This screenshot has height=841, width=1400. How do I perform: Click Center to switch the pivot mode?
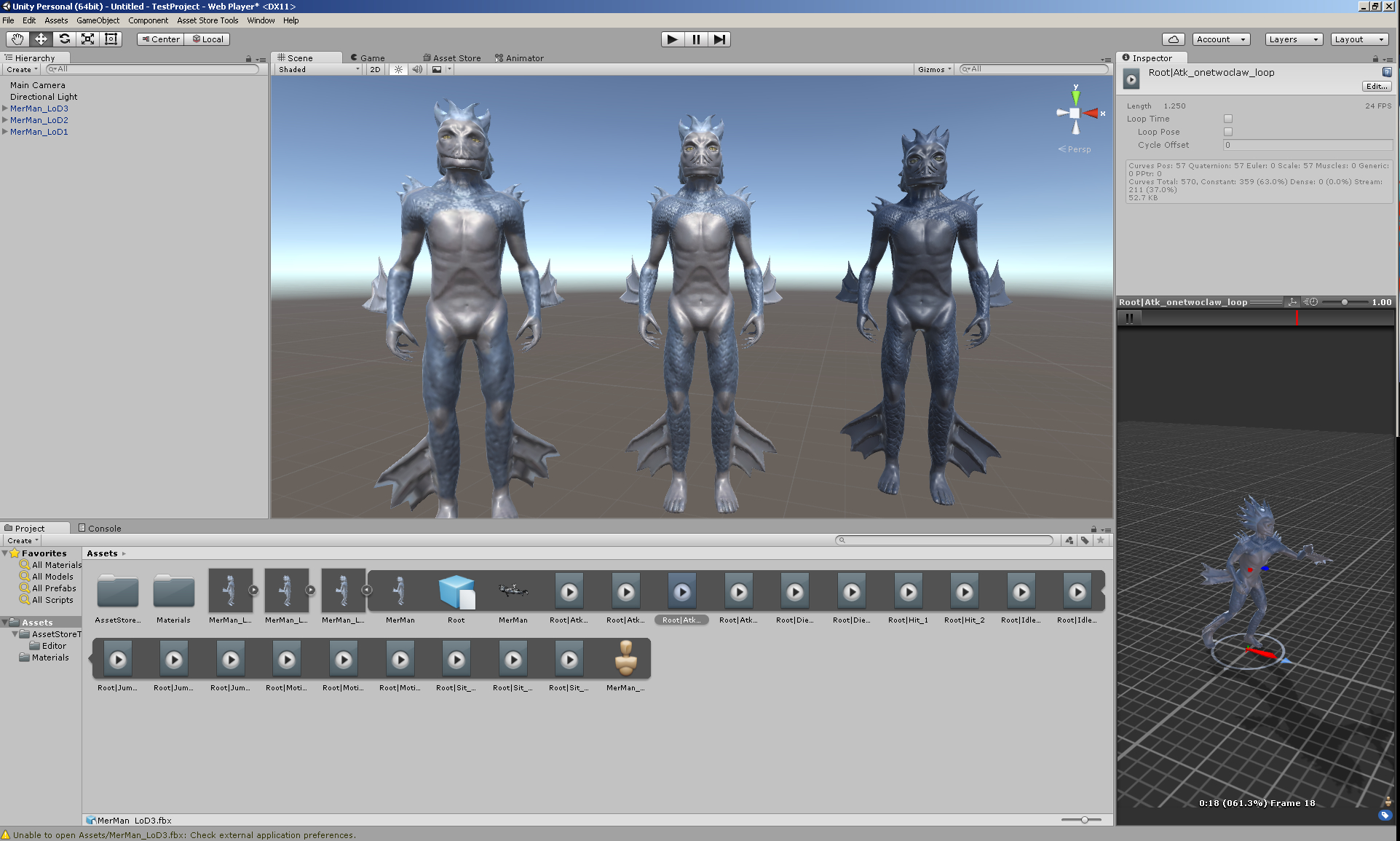point(159,39)
